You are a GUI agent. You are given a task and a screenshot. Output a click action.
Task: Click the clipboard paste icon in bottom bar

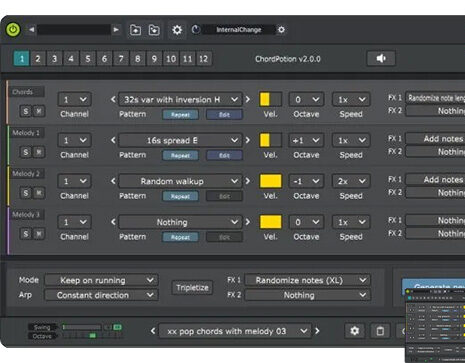380,331
